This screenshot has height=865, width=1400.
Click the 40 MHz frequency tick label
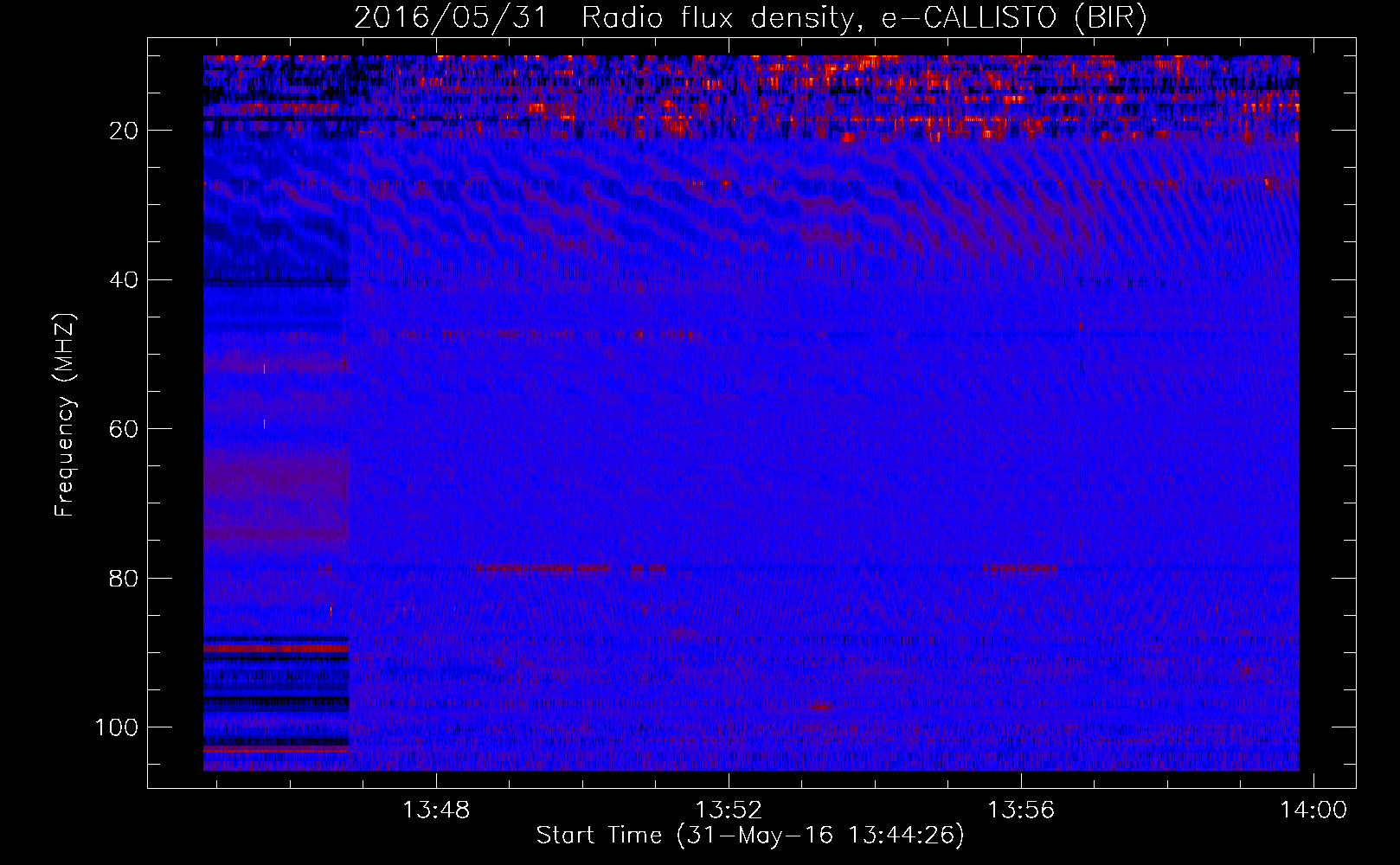click(124, 280)
